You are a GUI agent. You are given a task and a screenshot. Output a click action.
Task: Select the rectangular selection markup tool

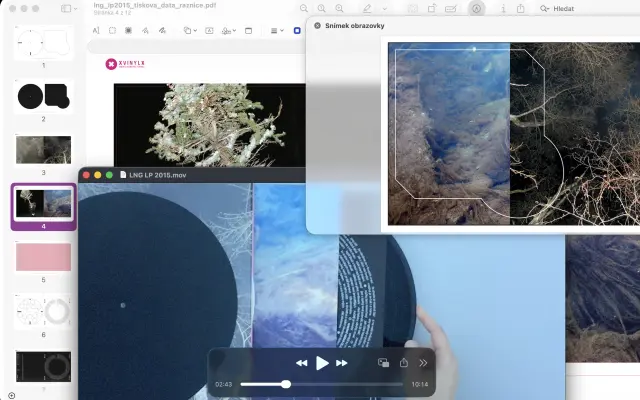pyautogui.click(x=113, y=31)
